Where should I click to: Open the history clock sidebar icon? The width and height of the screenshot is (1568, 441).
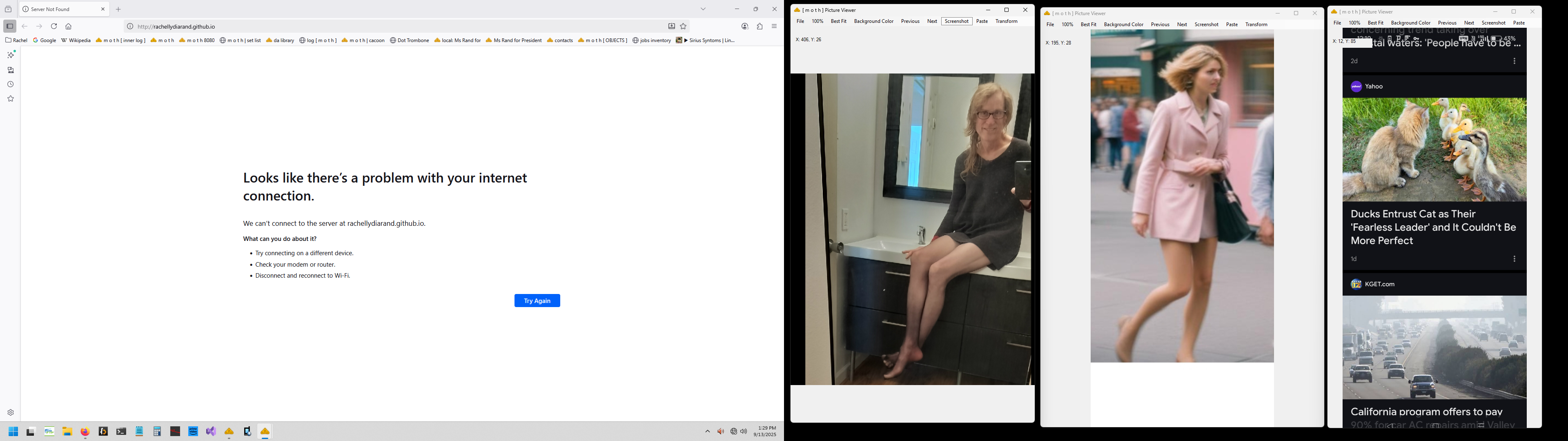coord(10,85)
